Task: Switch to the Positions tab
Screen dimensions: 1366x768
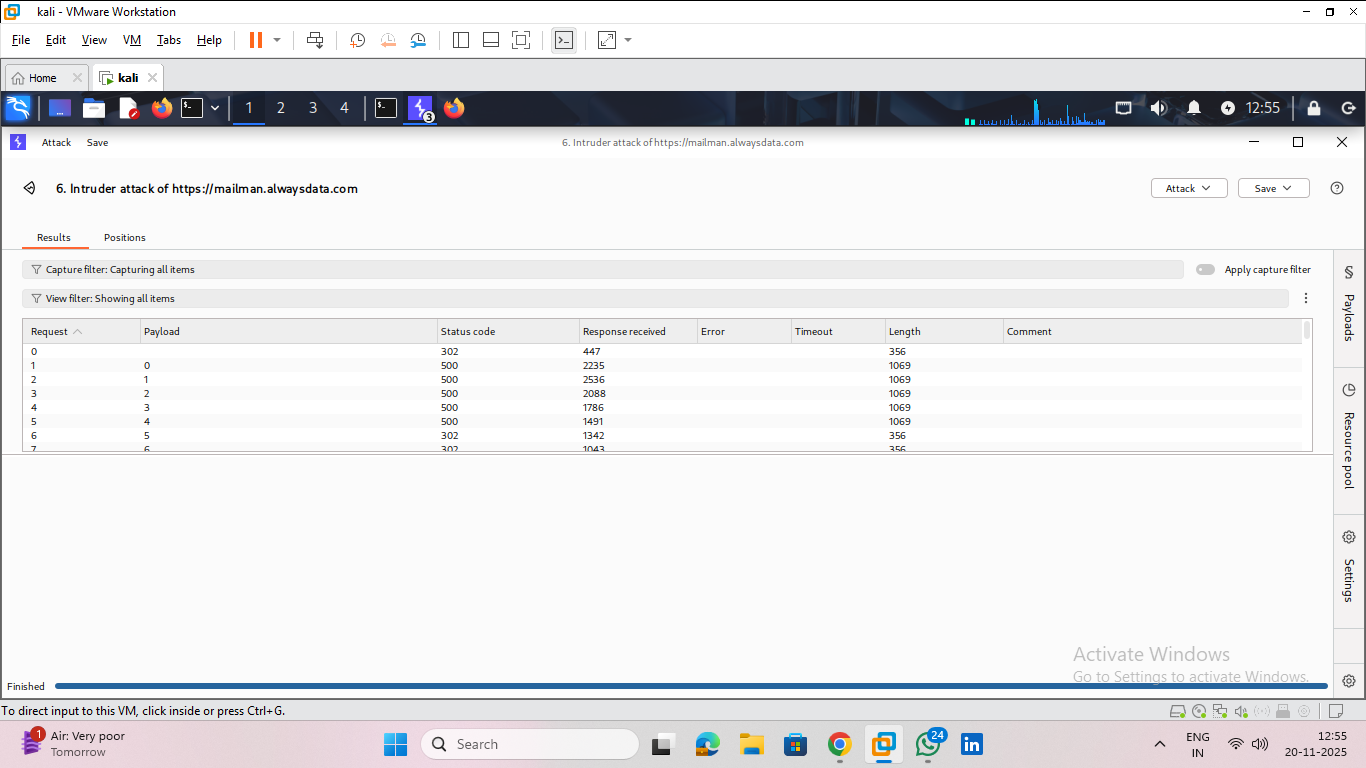Action: coord(125,238)
